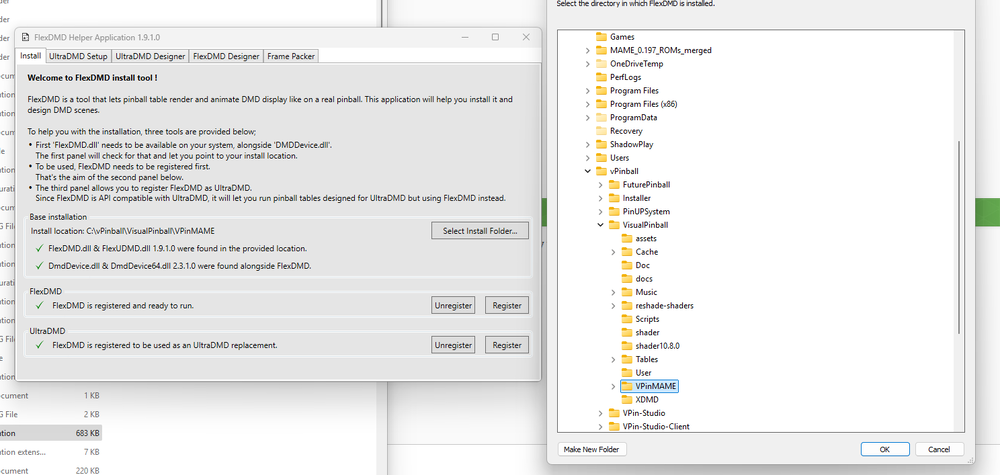Select the vPinball folder icon
This screenshot has width=1000, height=475.
[x=601, y=171]
